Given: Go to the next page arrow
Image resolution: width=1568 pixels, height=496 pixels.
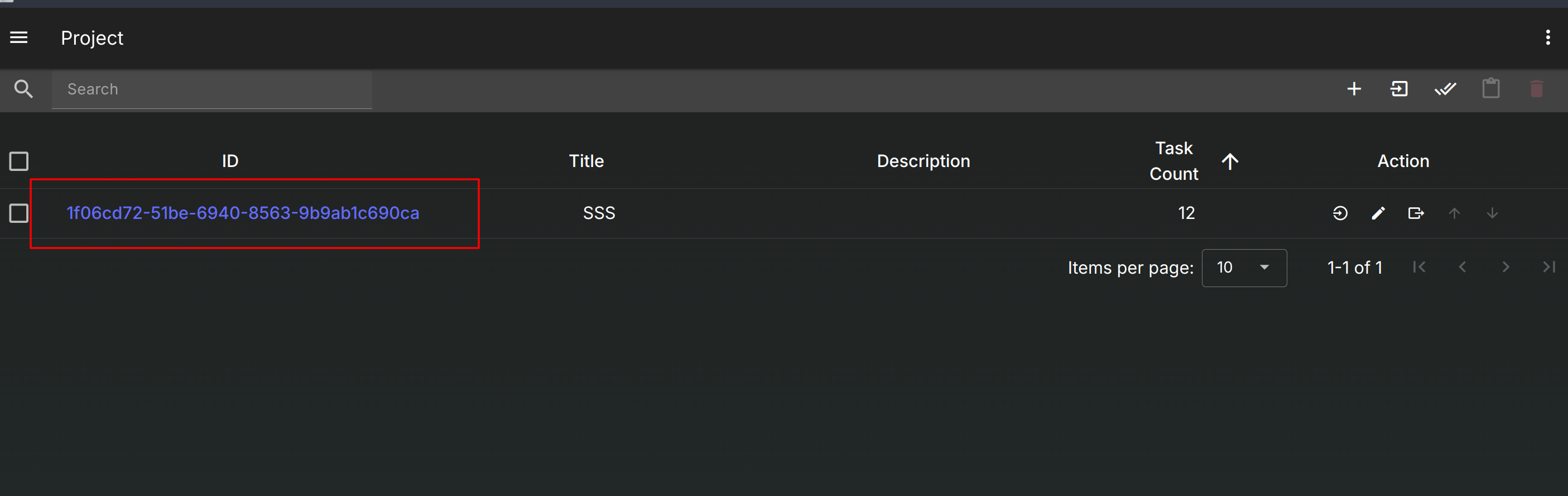Looking at the screenshot, I should click(x=1506, y=267).
